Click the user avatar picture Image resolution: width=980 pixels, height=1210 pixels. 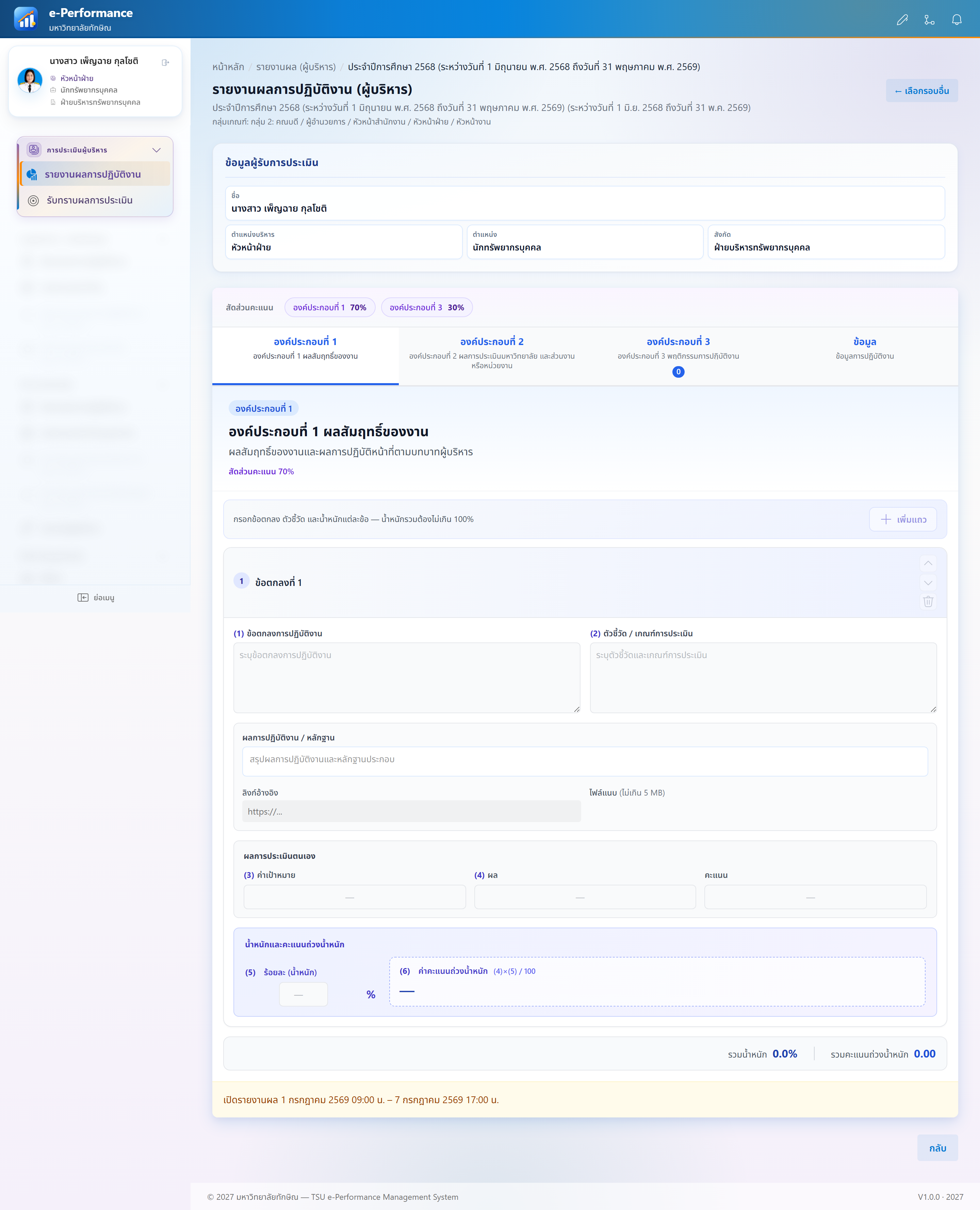(x=30, y=81)
